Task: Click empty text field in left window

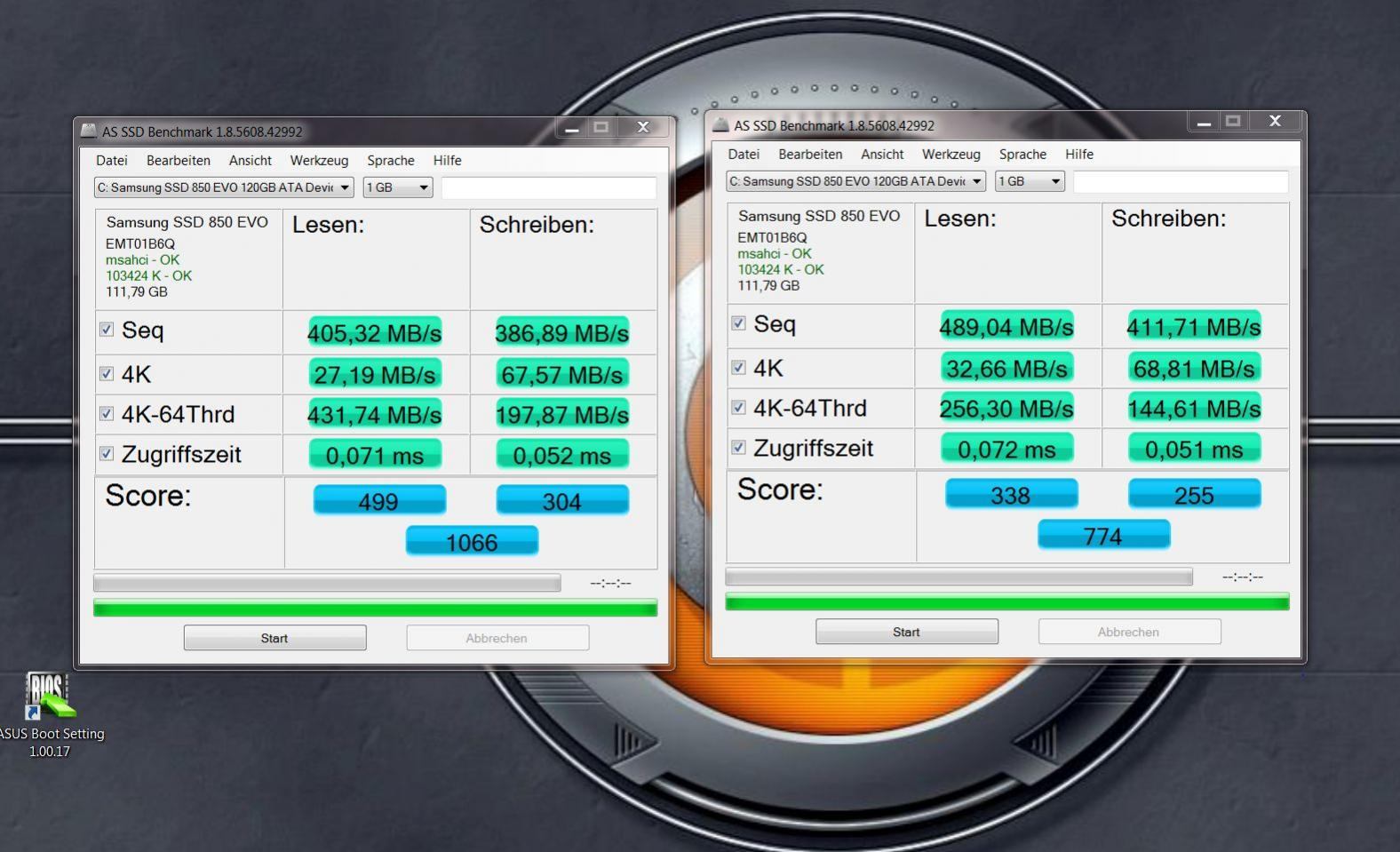Action: tap(549, 187)
